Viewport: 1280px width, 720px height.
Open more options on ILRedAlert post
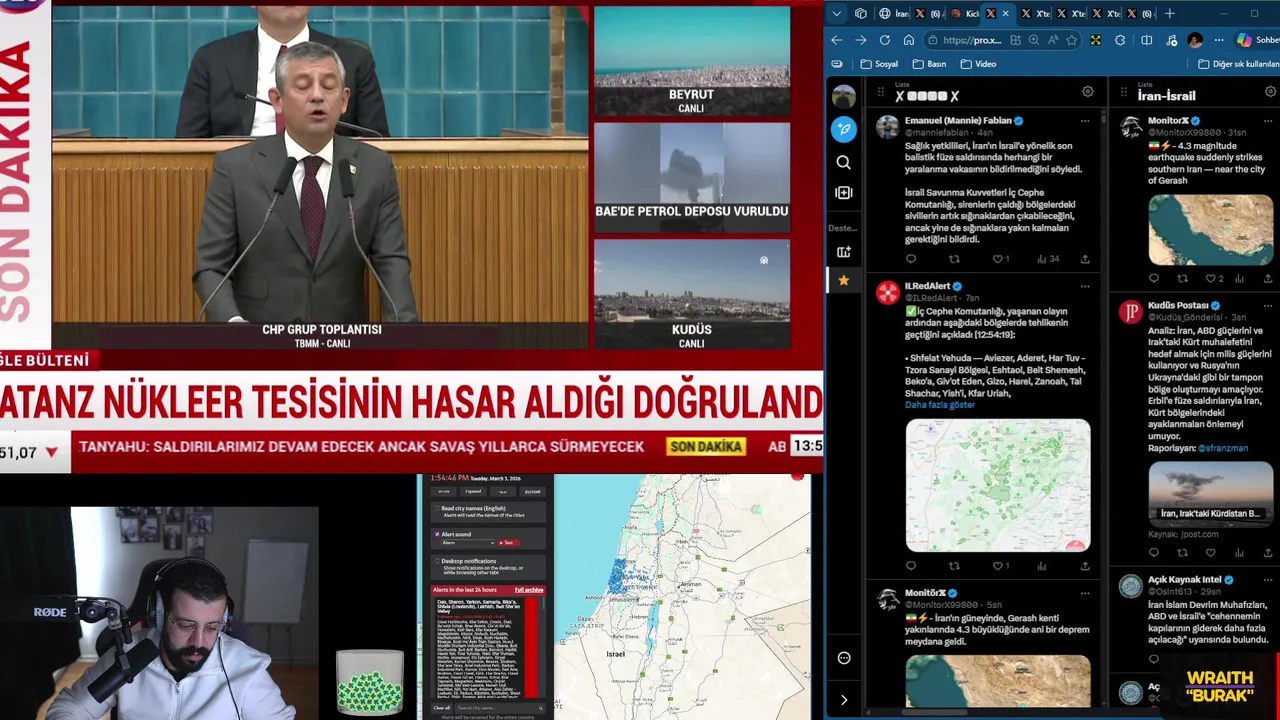(x=1085, y=286)
